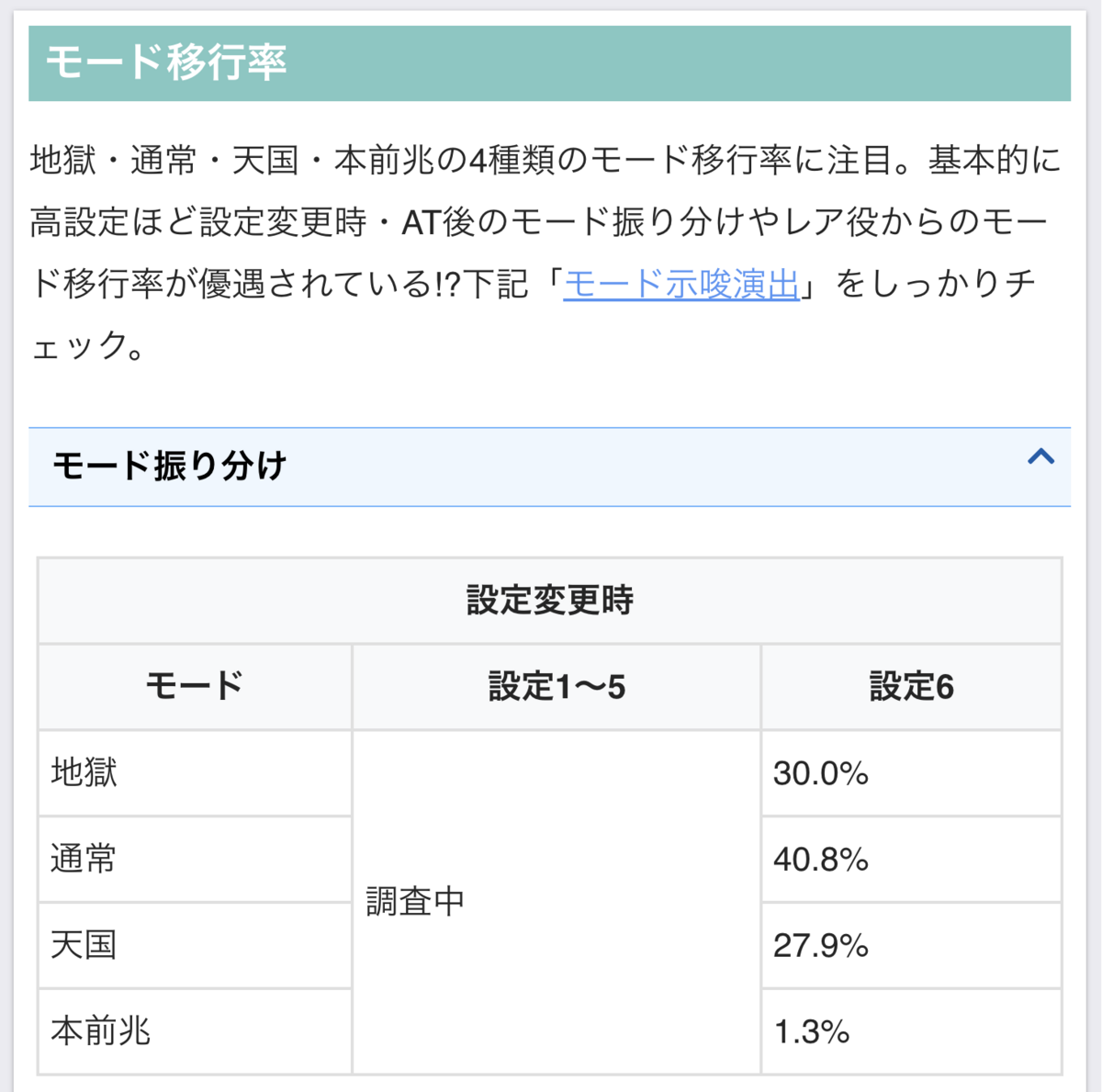Click the 27.9% value cell

(911, 946)
